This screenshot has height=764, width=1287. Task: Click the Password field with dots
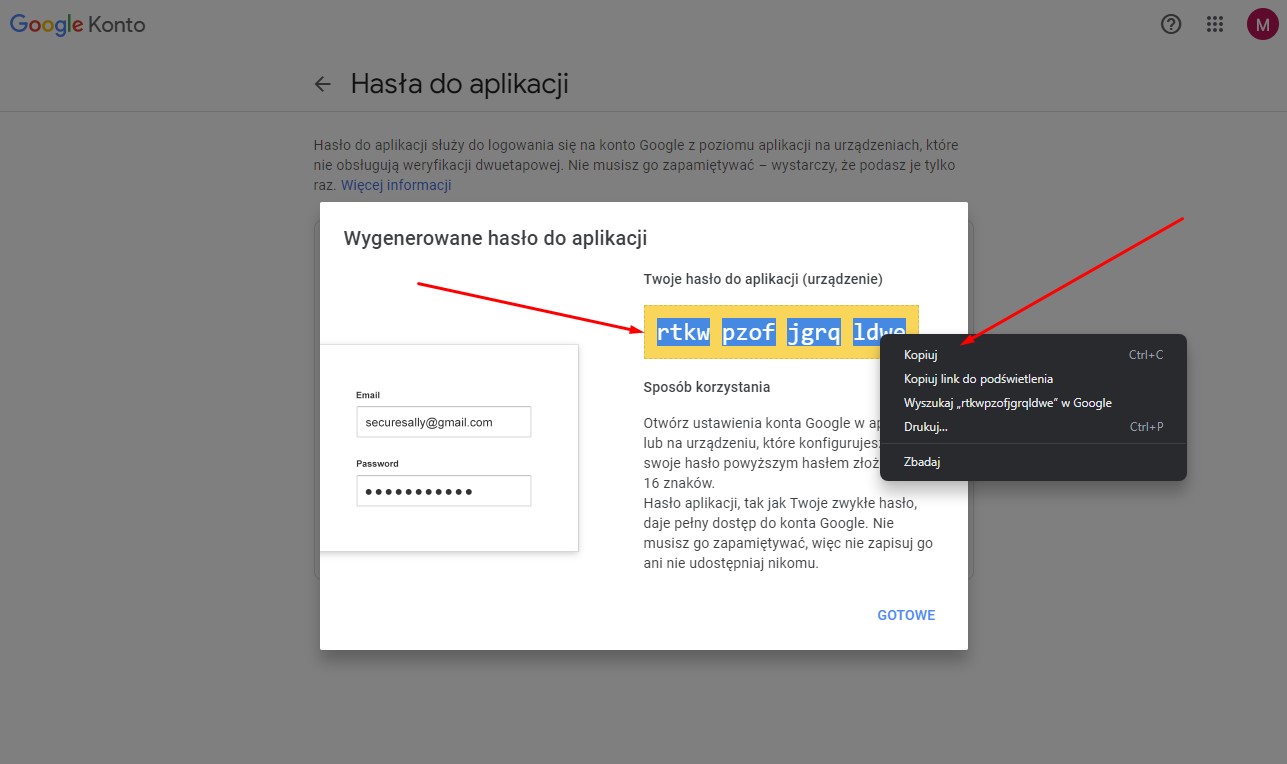pos(443,491)
